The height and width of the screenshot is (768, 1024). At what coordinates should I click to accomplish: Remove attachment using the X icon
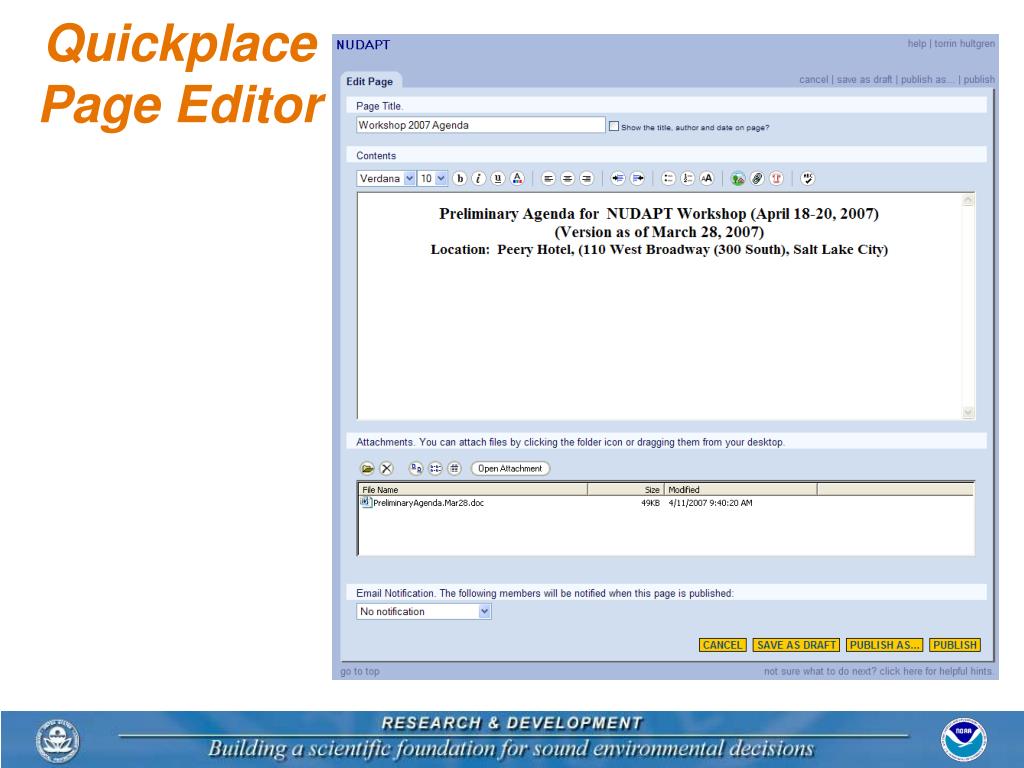[x=387, y=468]
